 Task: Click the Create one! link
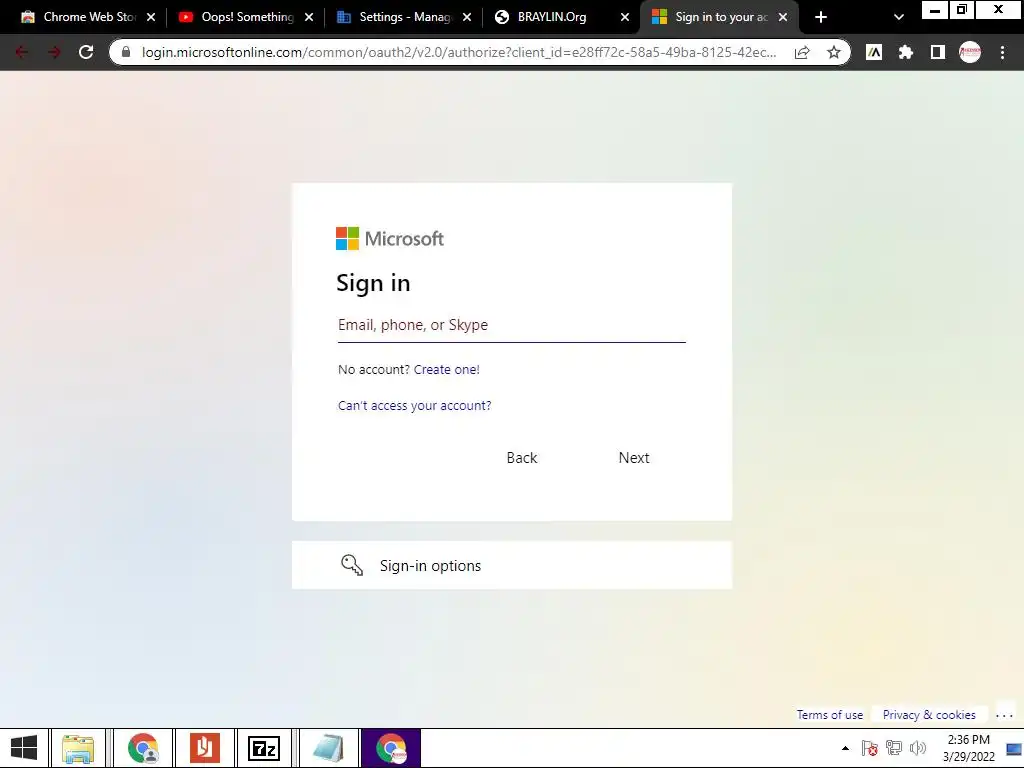(447, 370)
